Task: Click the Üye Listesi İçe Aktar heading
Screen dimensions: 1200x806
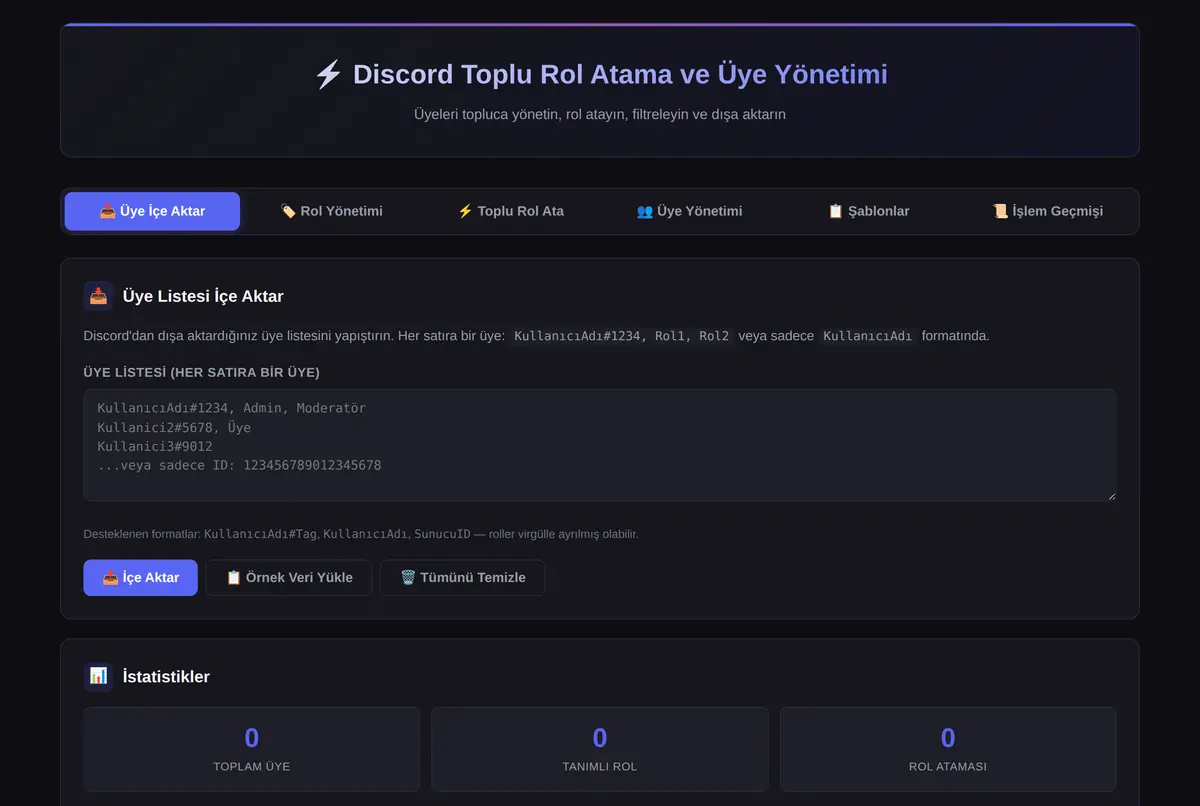Action: 203,297
